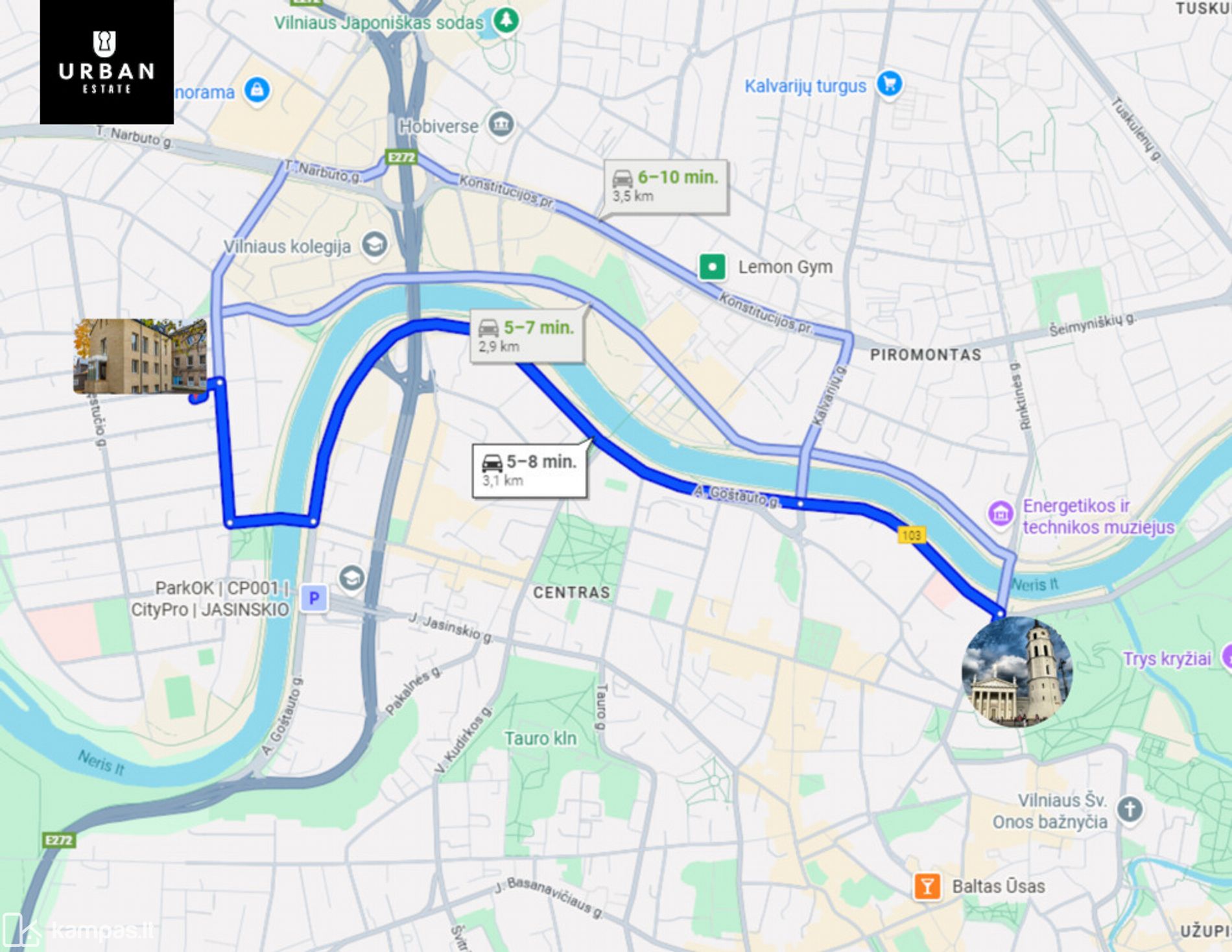This screenshot has width=1232, height=952.
Task: Click the yellow 103 road badge
Action: point(912,535)
